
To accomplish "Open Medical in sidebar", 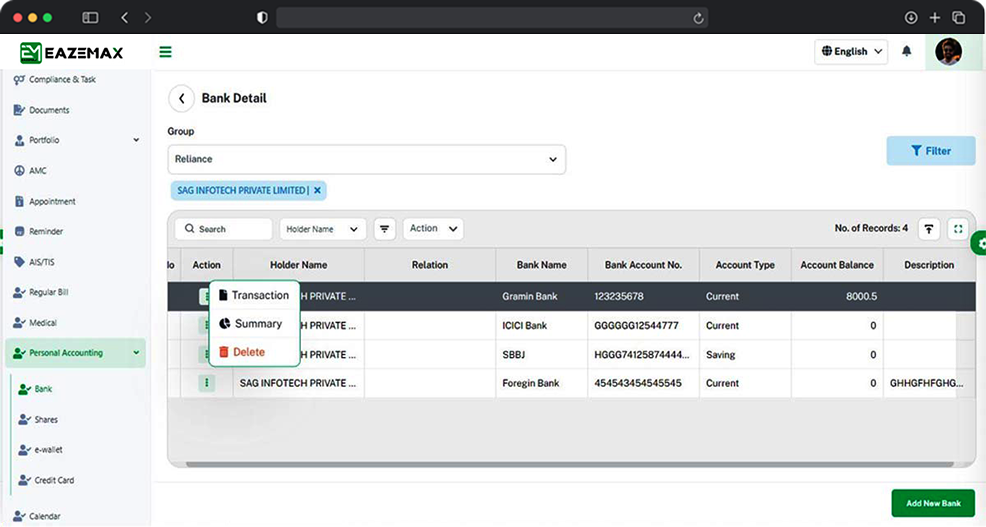I will (x=35, y=323).
